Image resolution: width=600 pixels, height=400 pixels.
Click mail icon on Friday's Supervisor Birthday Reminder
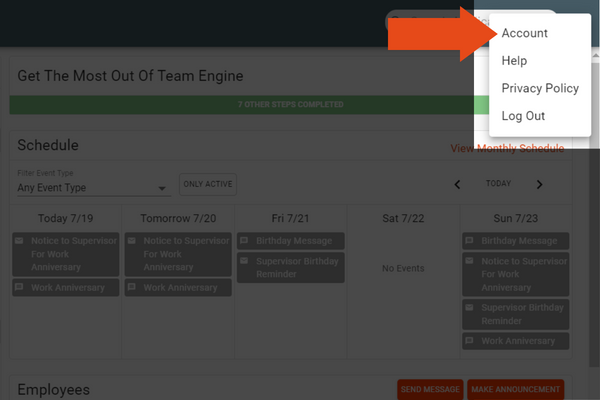[244, 261]
